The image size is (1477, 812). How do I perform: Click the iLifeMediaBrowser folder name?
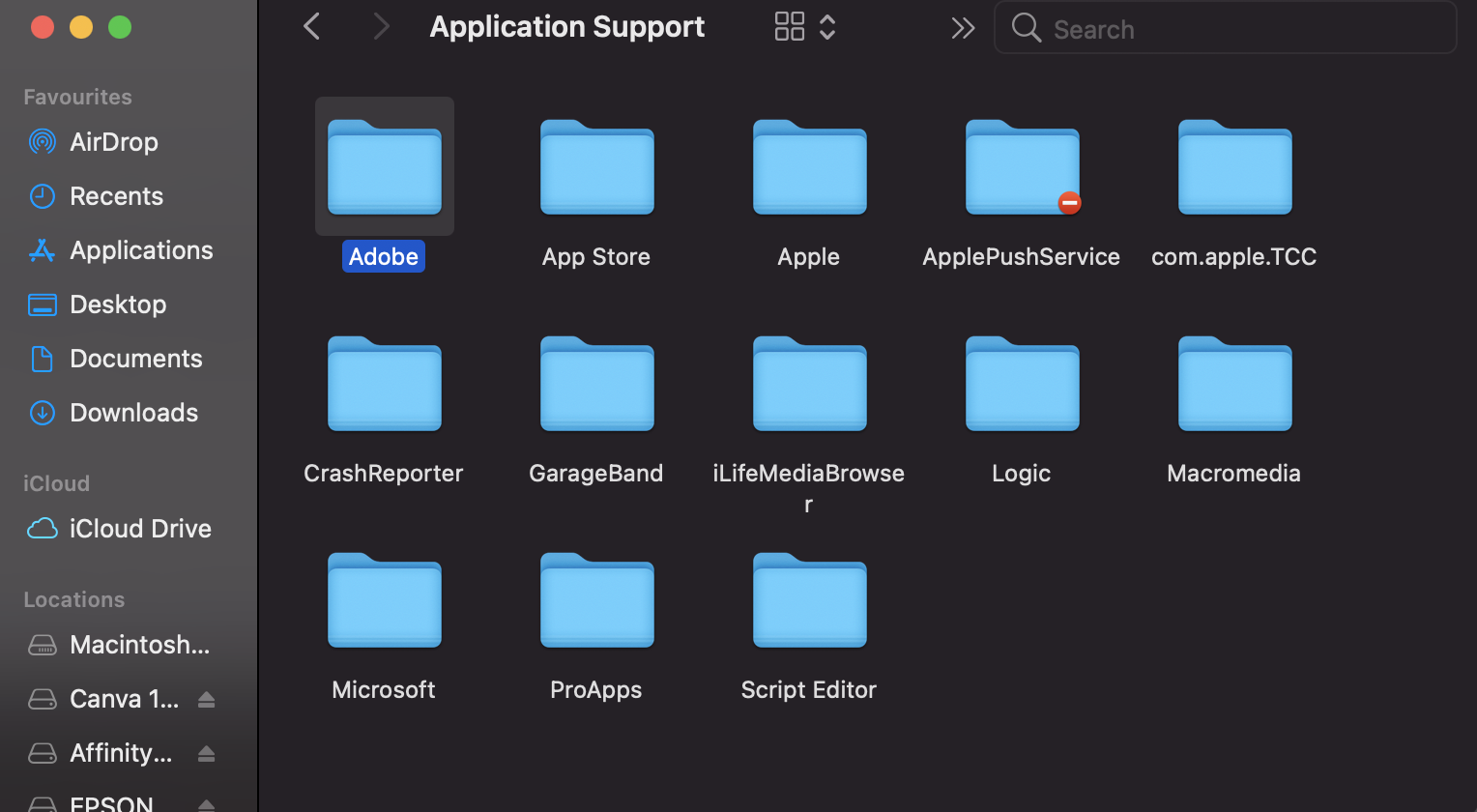(809, 488)
